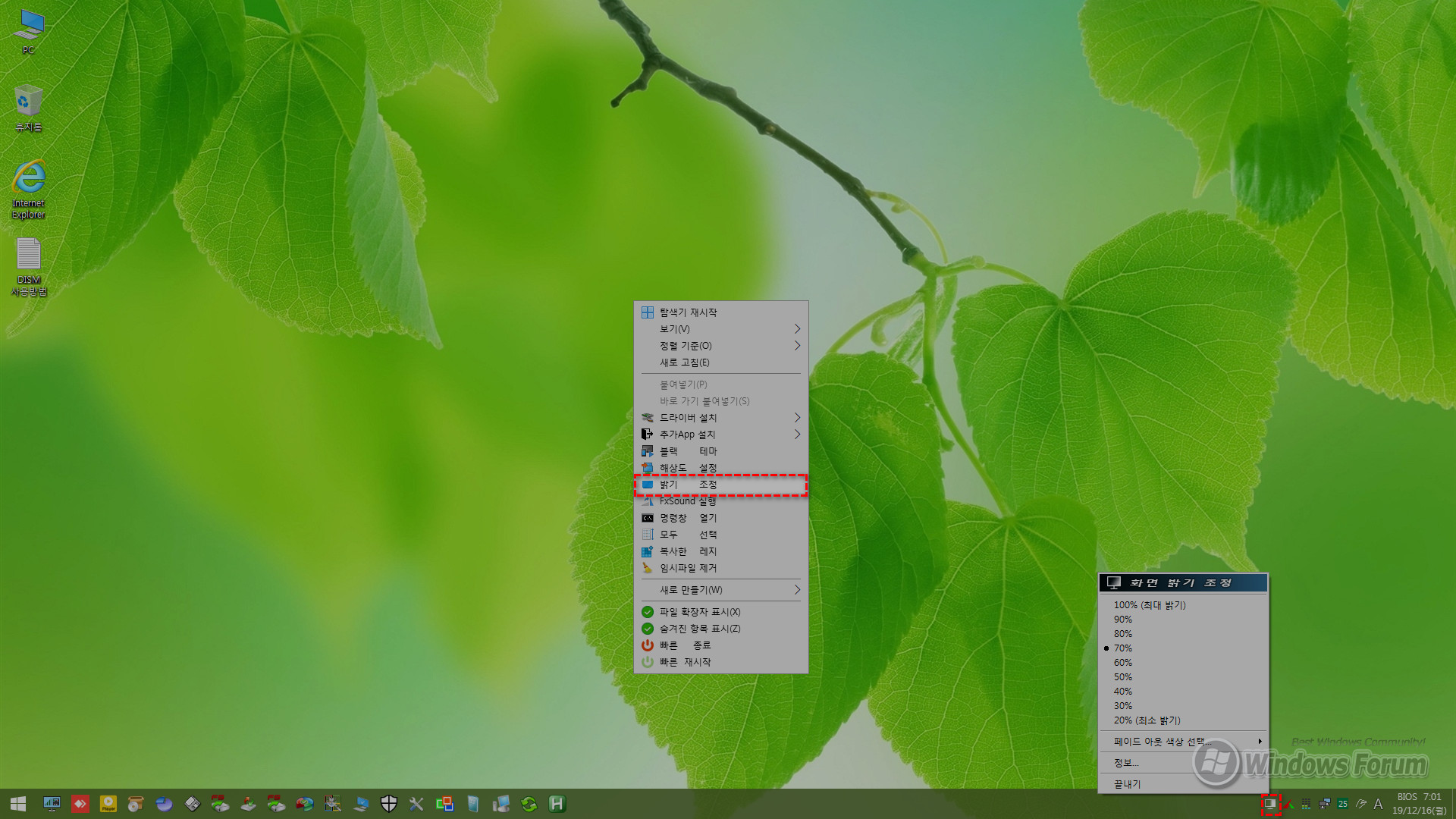Expand the 정렬 기준(O) submenu
The image size is (1456, 819).
point(721,346)
